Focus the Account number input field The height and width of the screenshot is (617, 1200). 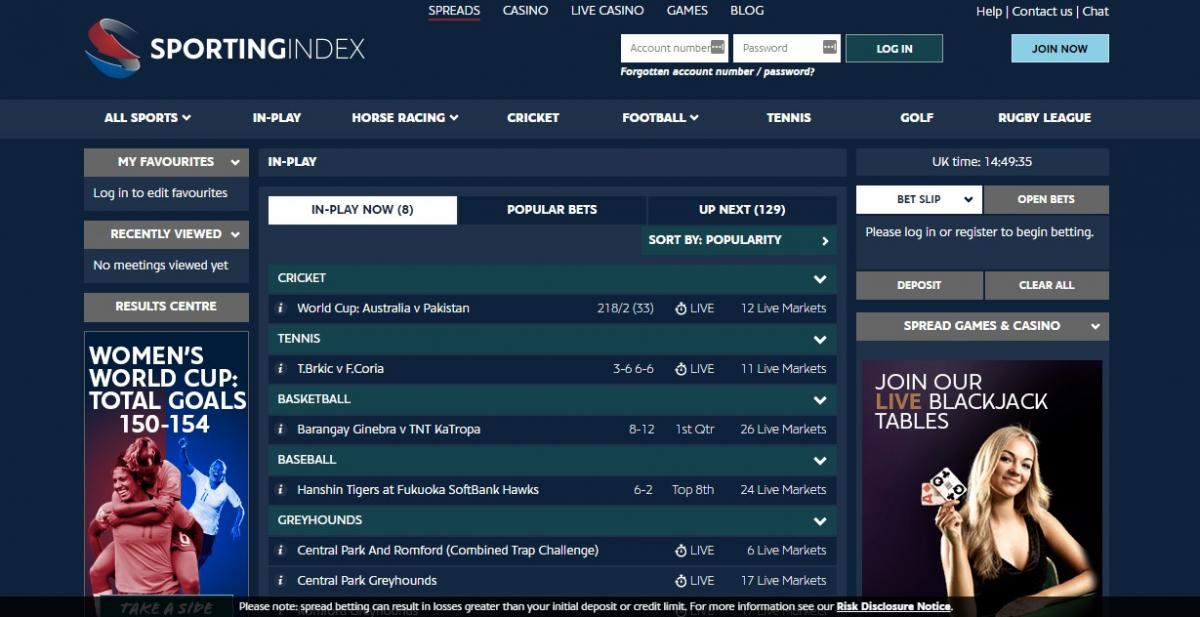coord(675,48)
